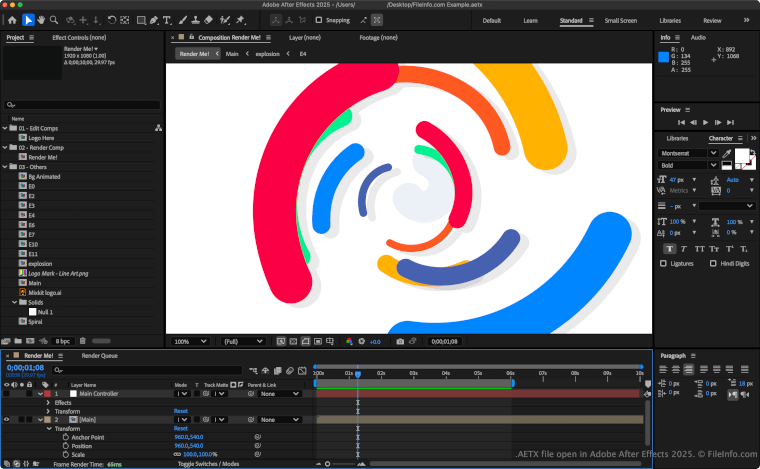Viewport: 760px width, 469px height.
Task: Reset the Main layer Transform
Action: click(181, 428)
